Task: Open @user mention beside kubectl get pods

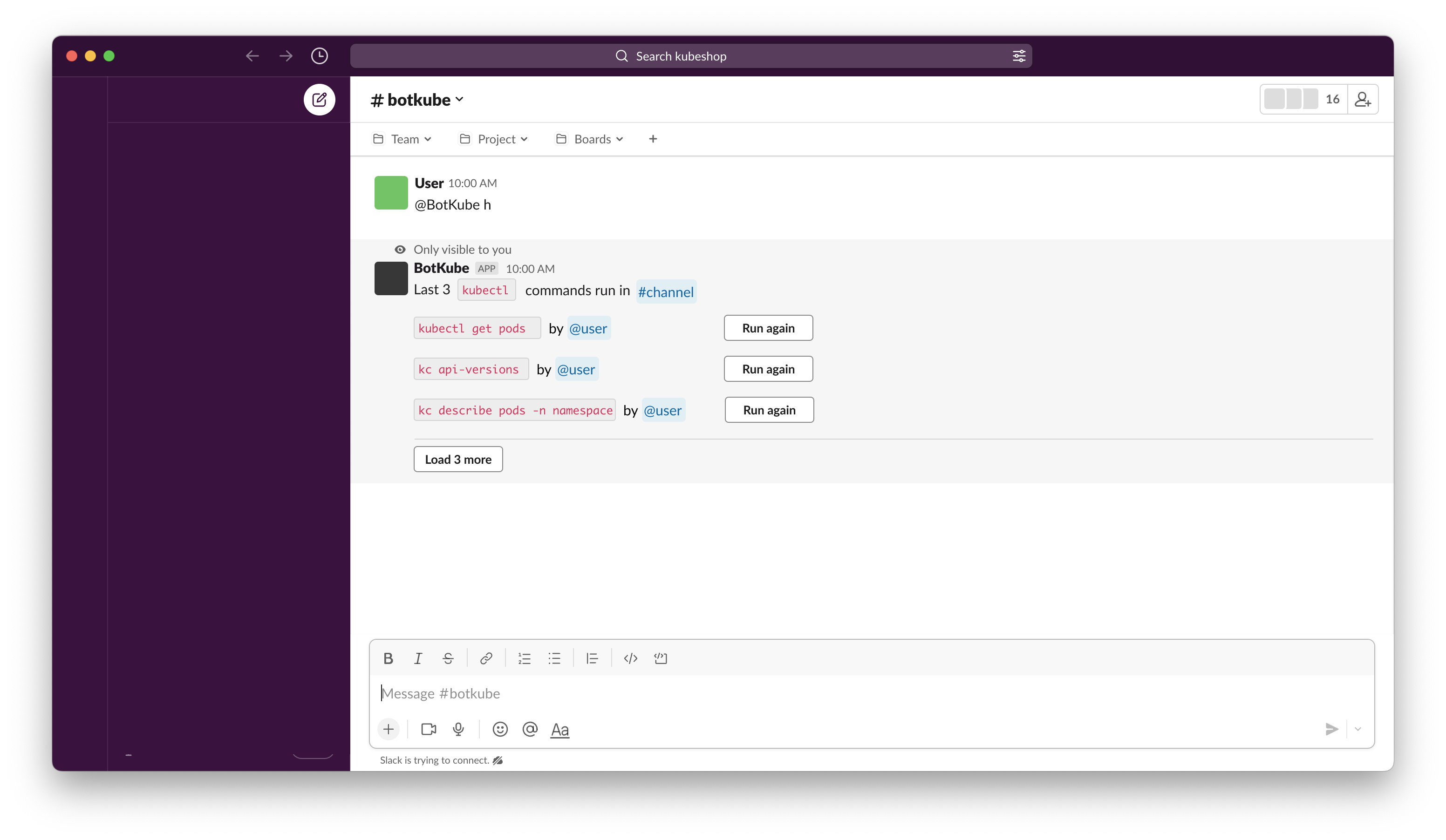Action: [588, 329]
